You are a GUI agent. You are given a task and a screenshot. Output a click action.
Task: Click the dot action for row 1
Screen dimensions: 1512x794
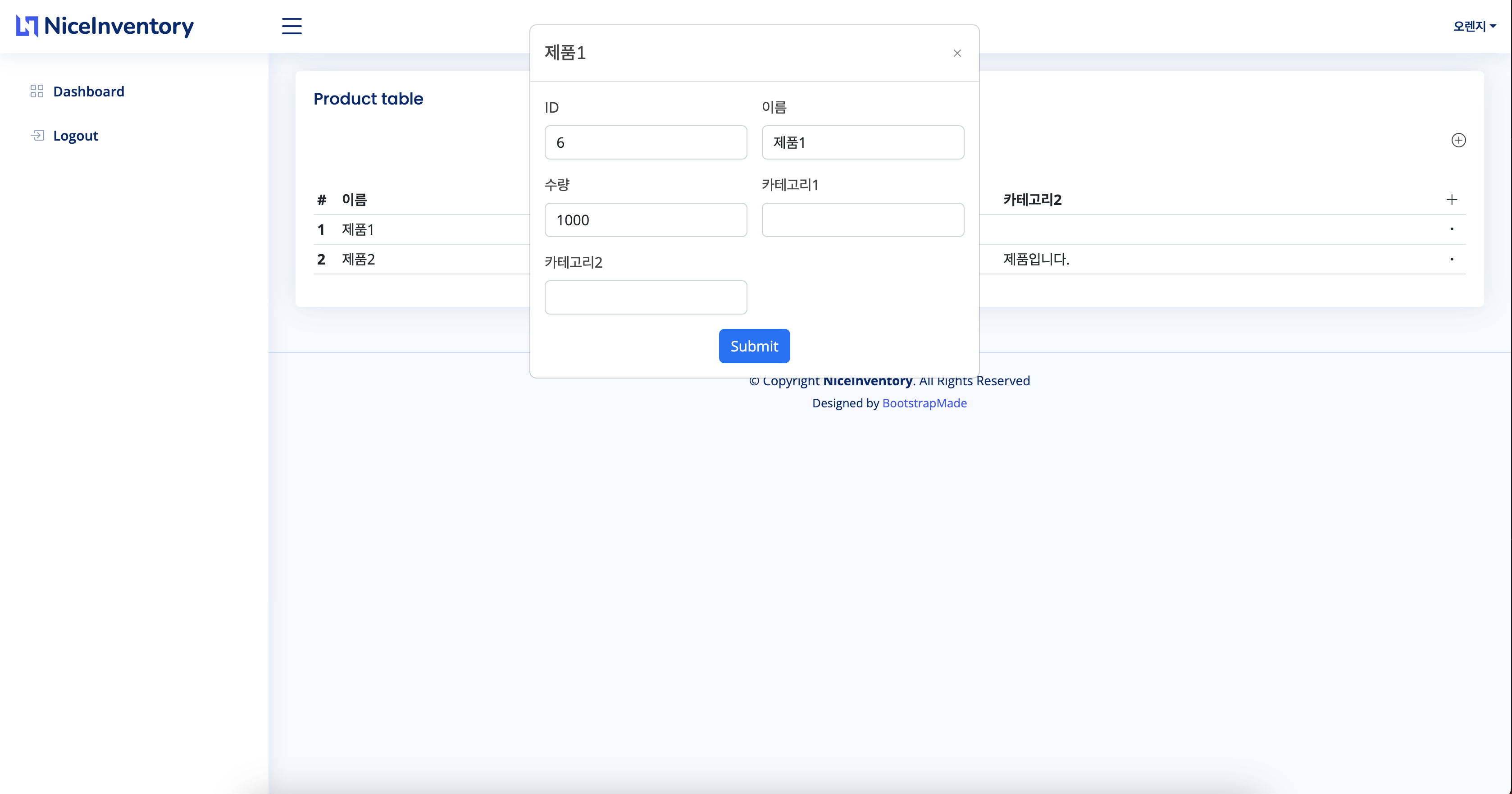(1452, 229)
